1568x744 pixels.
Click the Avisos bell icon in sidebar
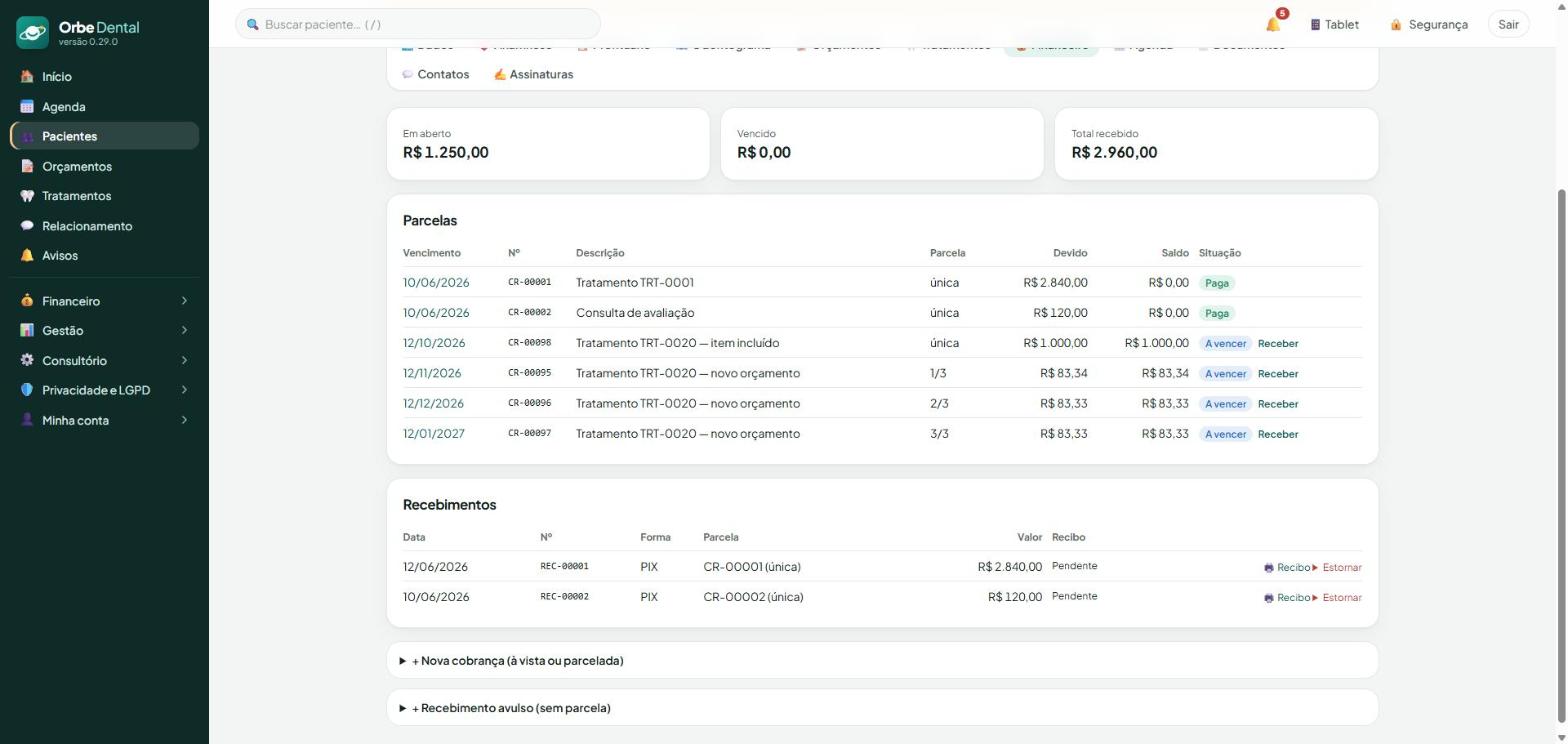27,255
